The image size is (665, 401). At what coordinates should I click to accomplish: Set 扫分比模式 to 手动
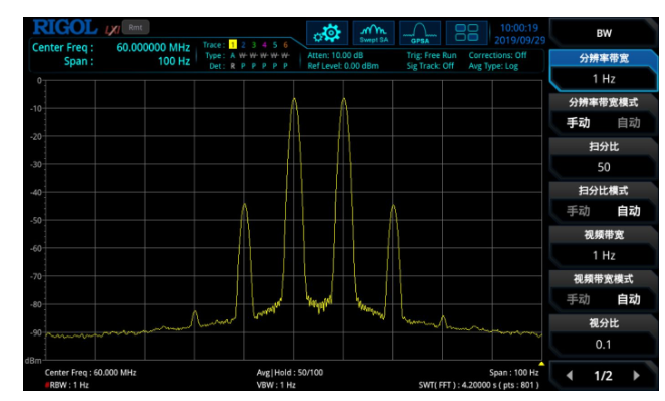pyautogui.click(x=578, y=211)
